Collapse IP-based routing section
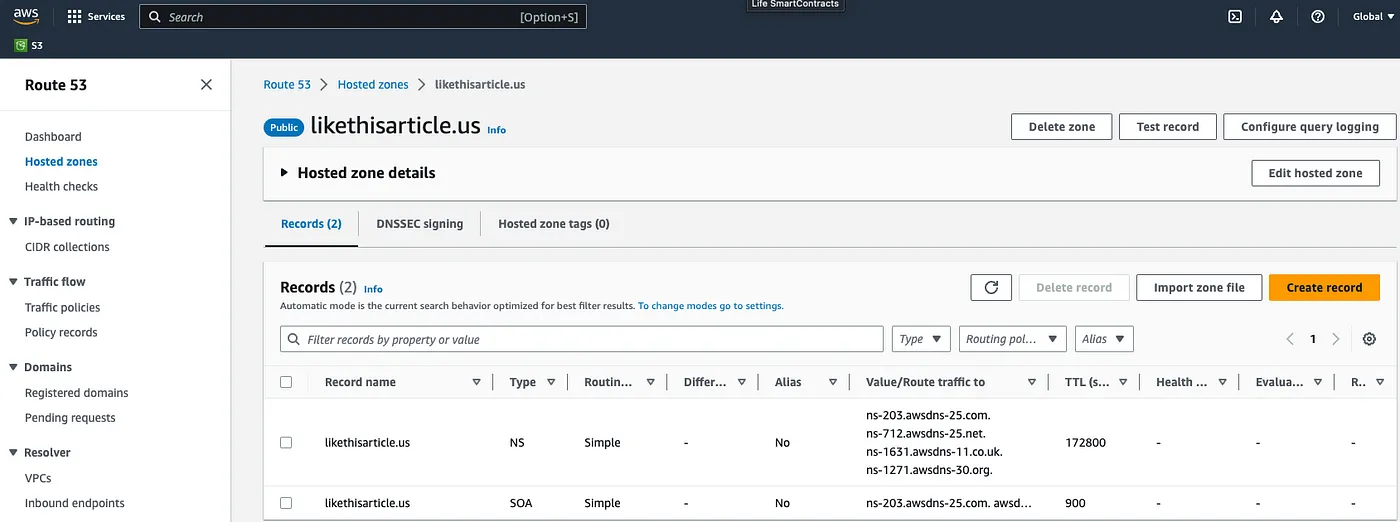The height and width of the screenshot is (522, 1400). tap(13, 222)
